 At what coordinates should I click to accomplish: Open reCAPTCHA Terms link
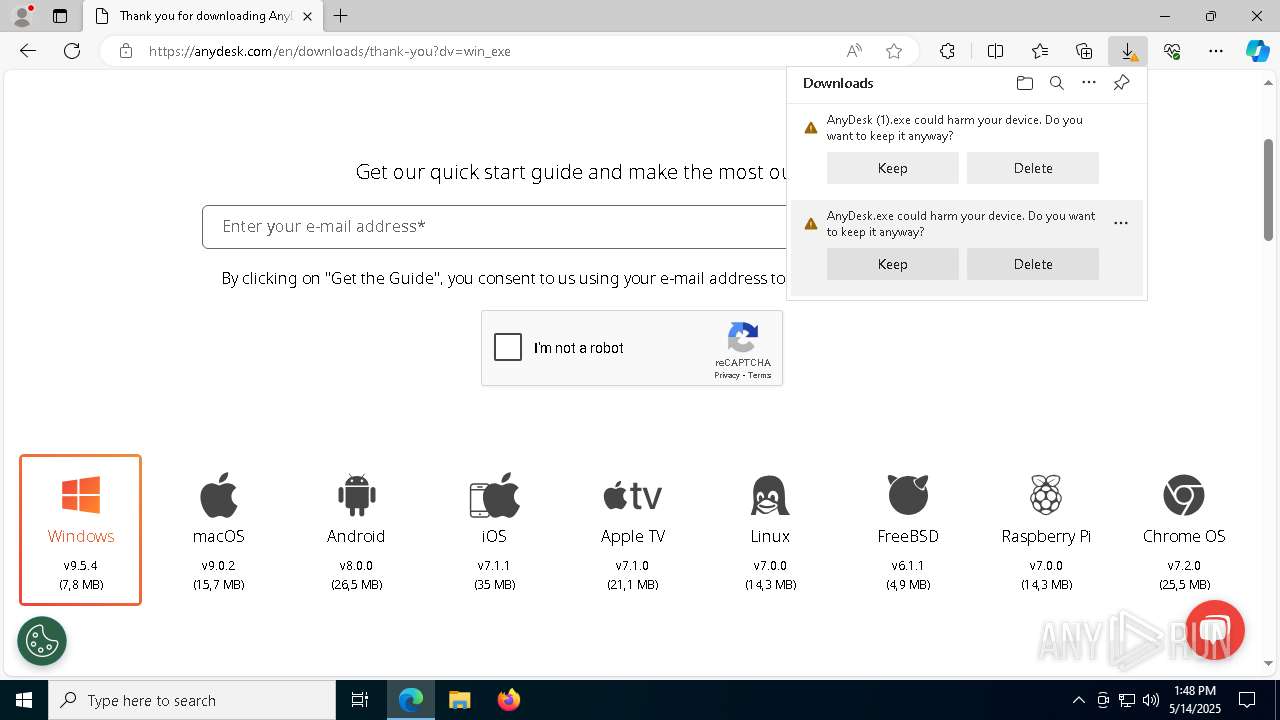click(760, 375)
